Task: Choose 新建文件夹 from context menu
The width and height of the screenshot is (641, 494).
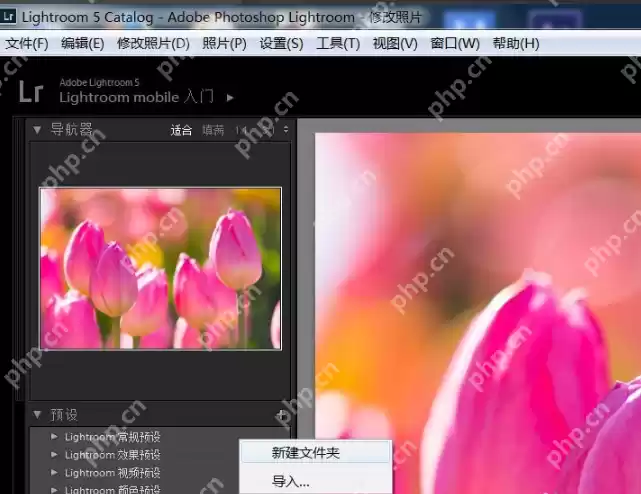Action: [x=315, y=452]
